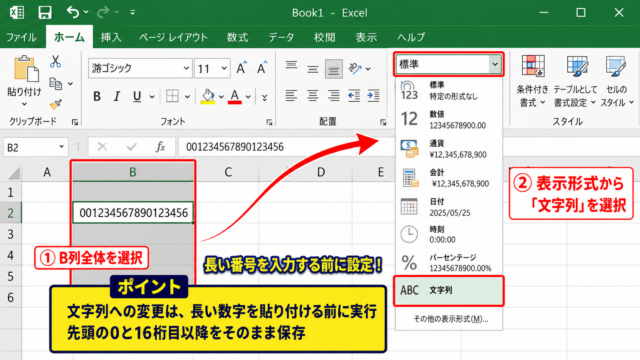Click the insert function fx icon
Viewport: 640px width, 360px height.
click(x=160, y=147)
